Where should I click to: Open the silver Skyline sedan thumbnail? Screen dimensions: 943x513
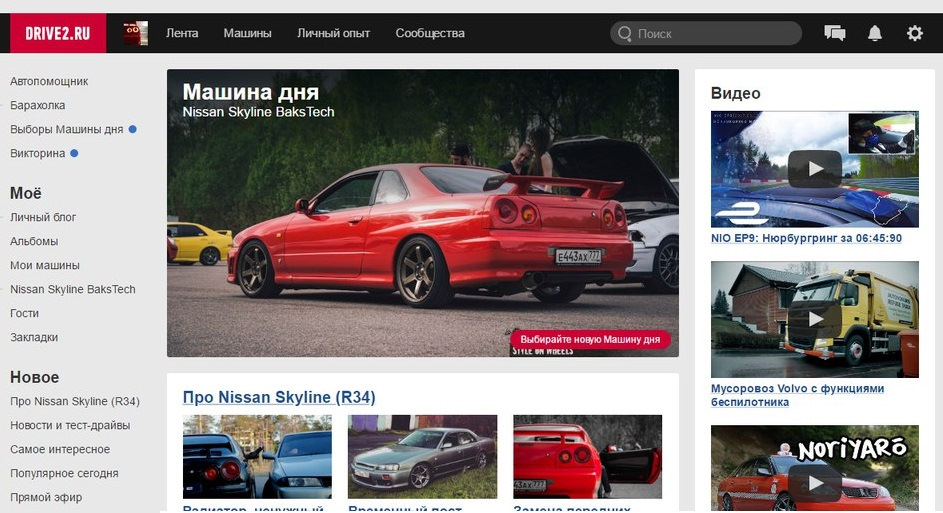tap(422, 456)
